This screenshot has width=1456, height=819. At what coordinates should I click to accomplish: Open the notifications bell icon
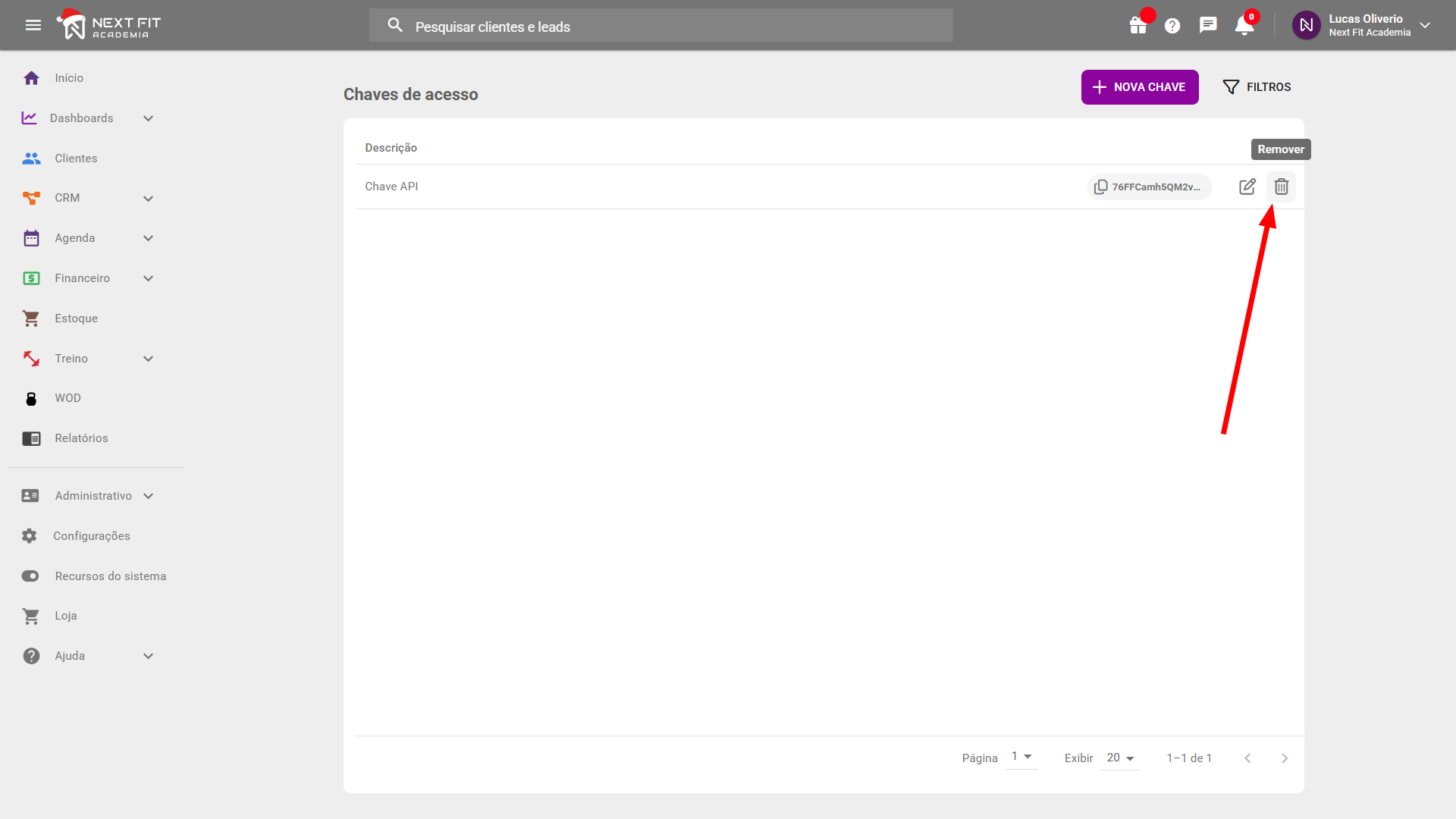point(1244,26)
